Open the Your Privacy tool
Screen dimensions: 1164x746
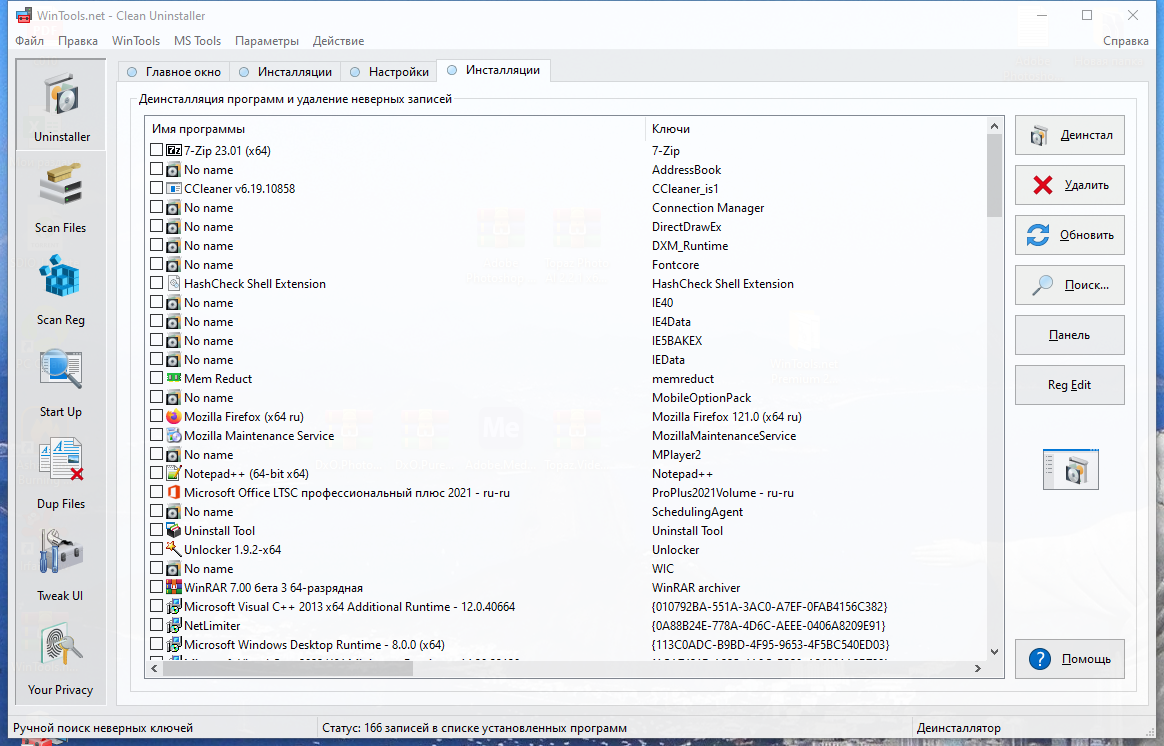[61, 659]
